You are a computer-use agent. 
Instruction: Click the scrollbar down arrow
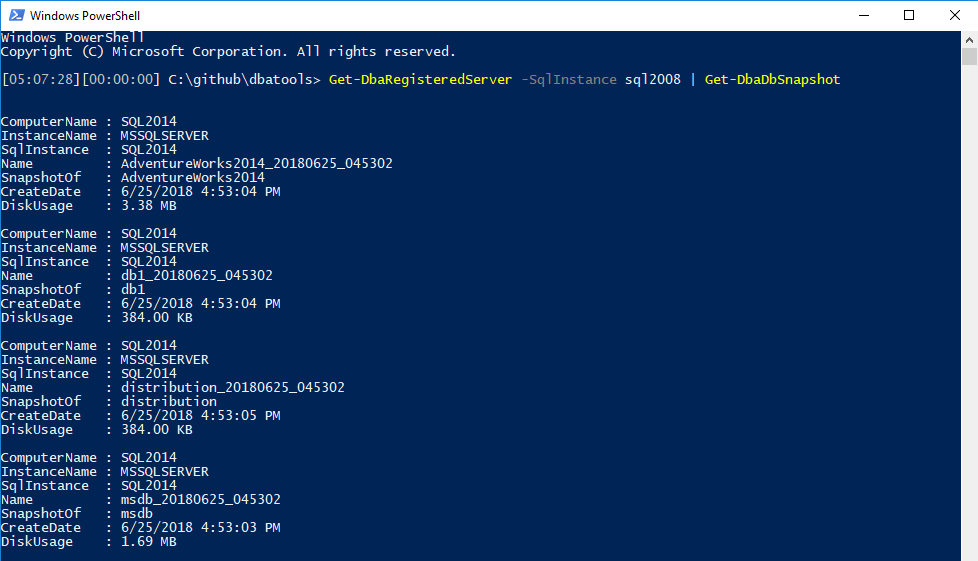click(969, 552)
